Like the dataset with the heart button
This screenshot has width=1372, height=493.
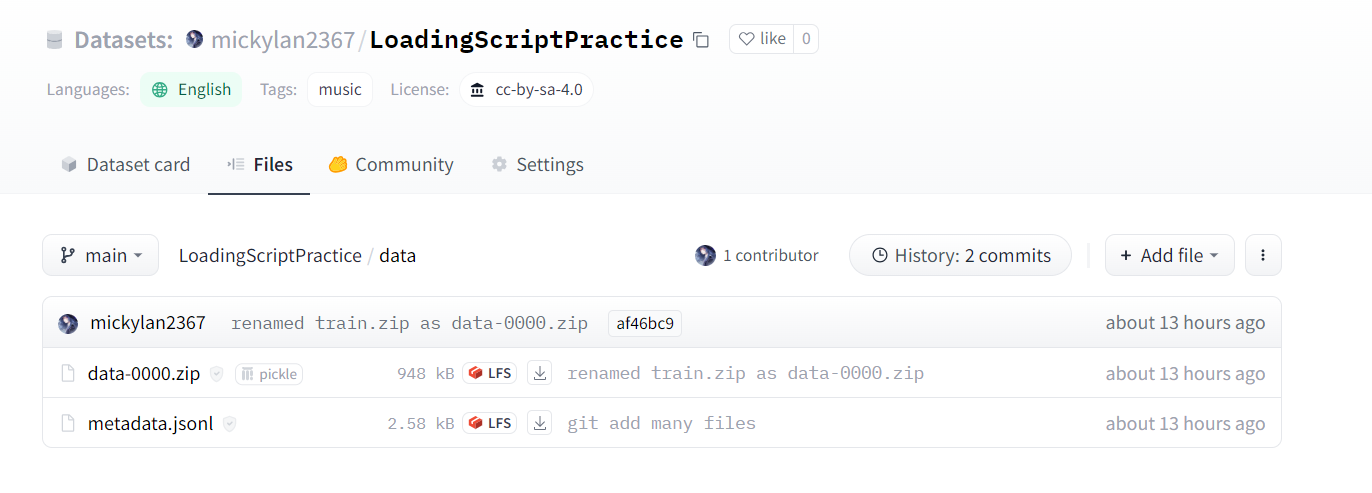761,39
